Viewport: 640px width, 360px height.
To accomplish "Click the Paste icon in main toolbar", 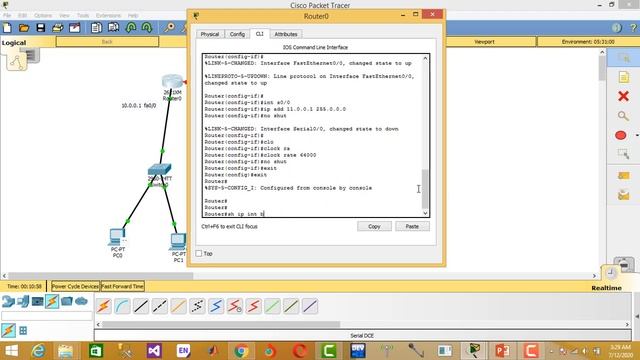I will click(113, 28).
